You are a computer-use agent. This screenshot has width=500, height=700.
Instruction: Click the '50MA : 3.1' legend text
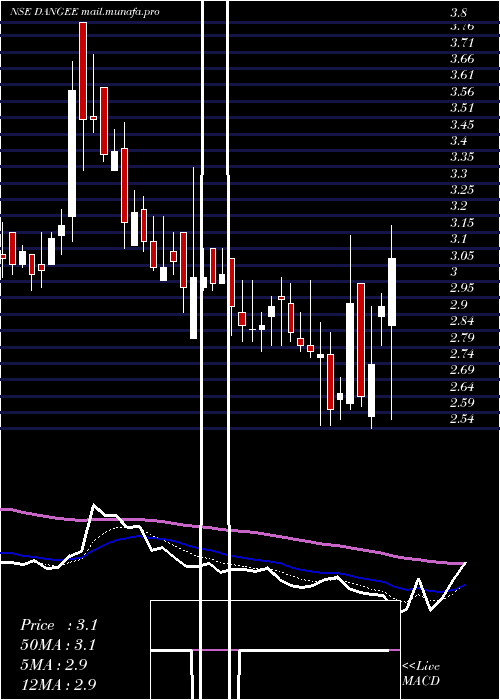[58, 645]
